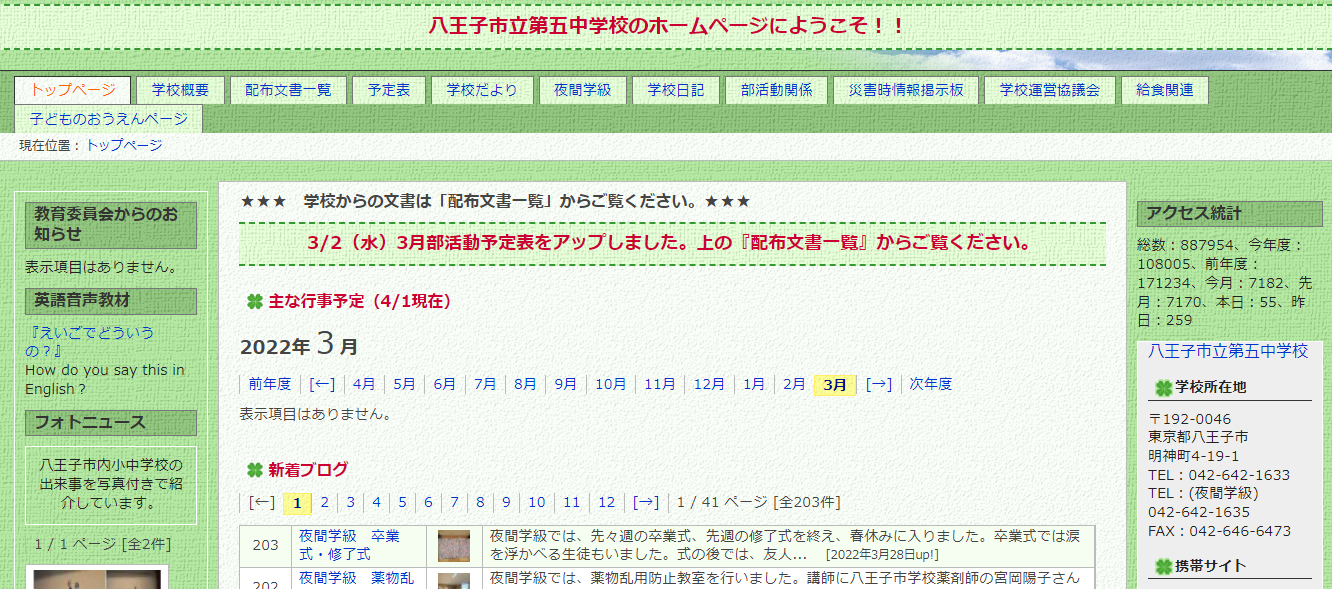Click 前年度 to view the previous year

coord(268,383)
